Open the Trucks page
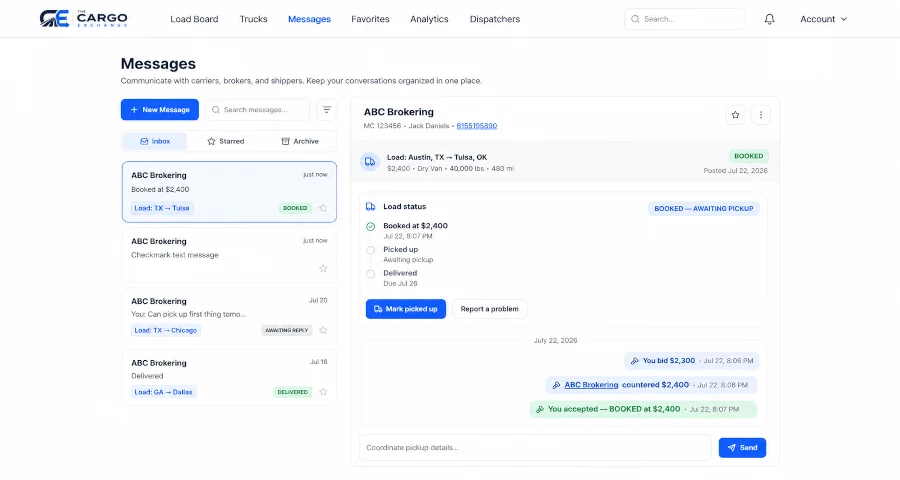900x480 pixels. (x=253, y=19)
